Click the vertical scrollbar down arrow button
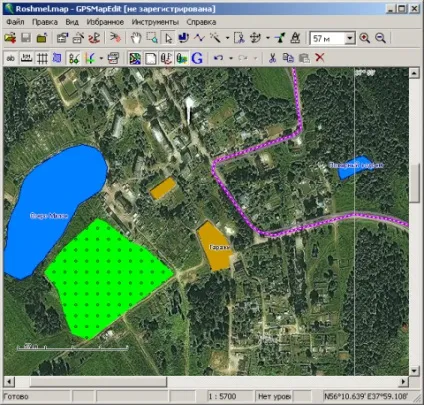Image resolution: width=424 pixels, height=405 pixels. (x=414, y=371)
